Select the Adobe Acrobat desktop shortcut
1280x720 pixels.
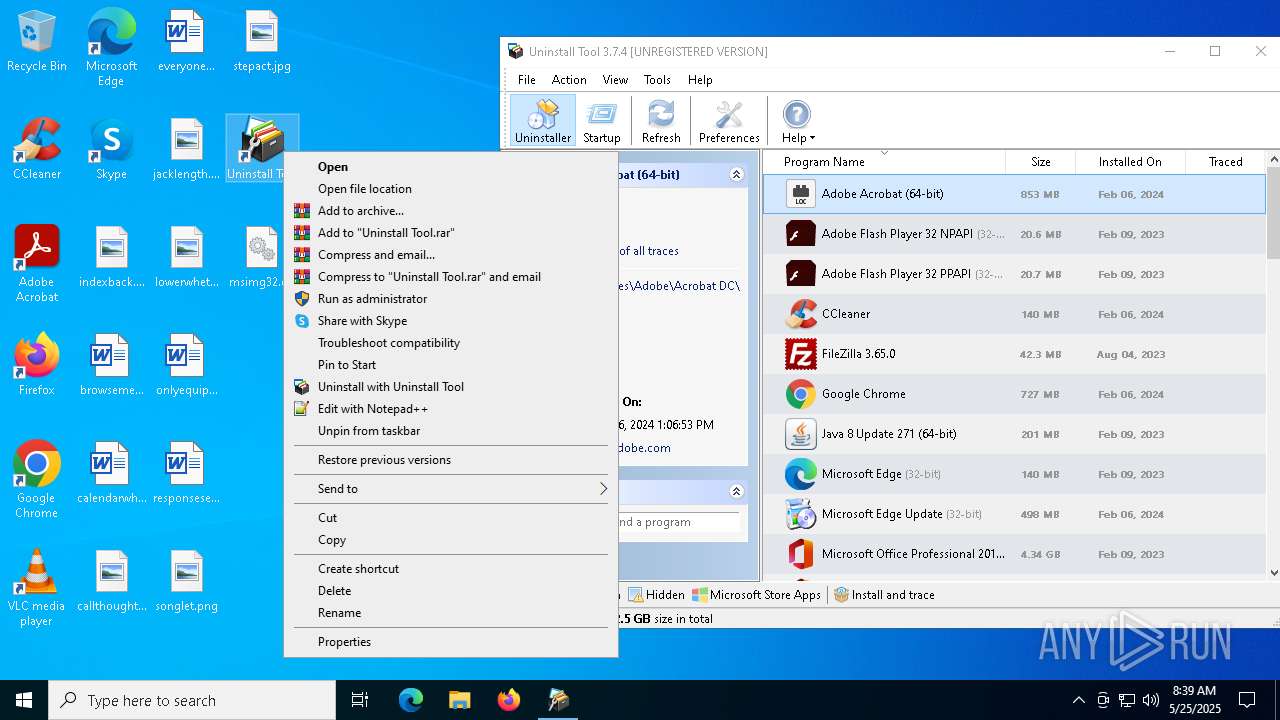[x=37, y=264]
